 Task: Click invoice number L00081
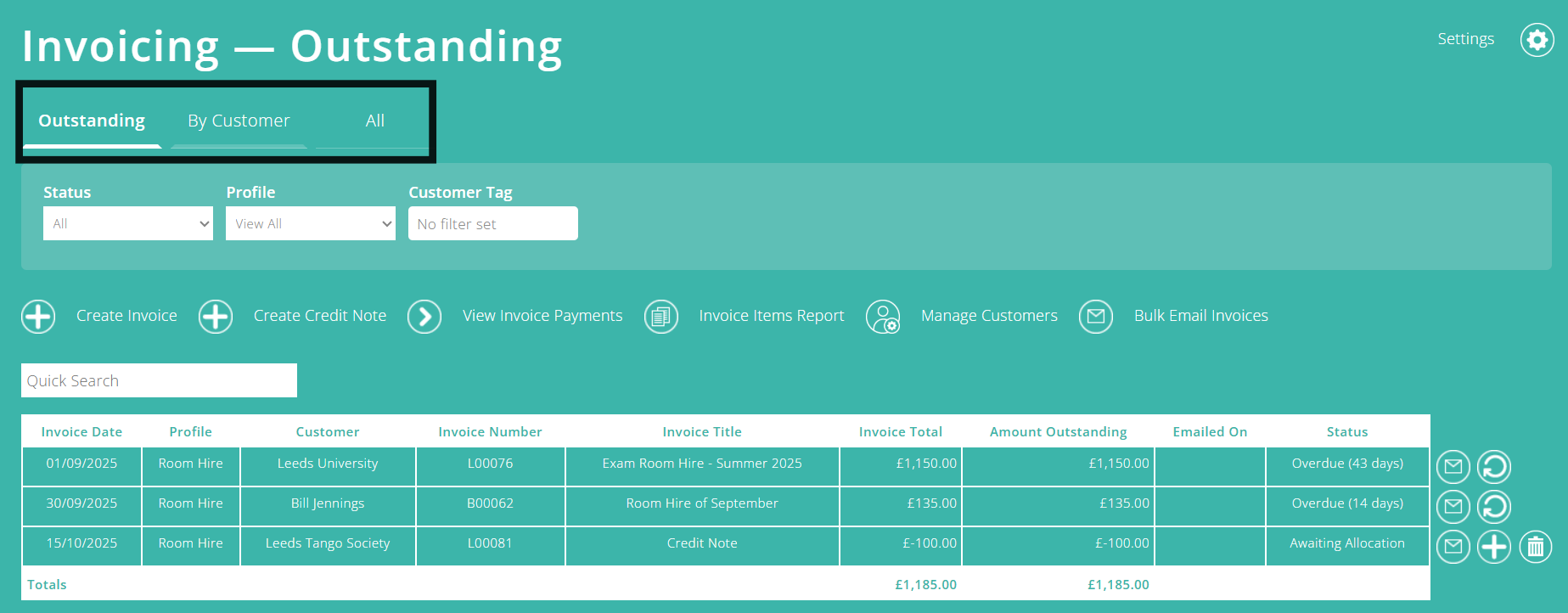coord(490,543)
